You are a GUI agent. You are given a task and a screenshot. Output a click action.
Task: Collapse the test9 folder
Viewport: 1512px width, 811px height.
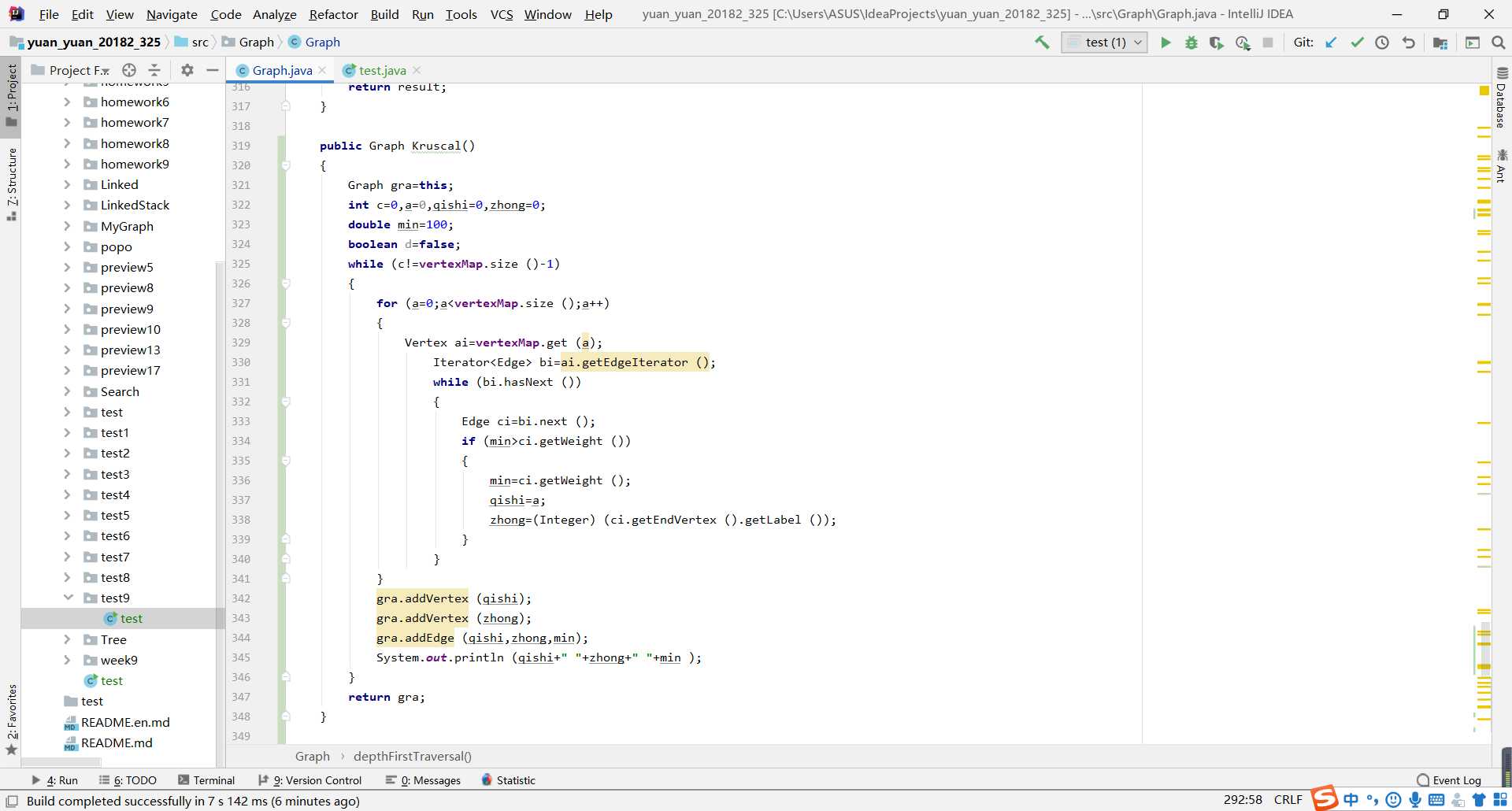pyautogui.click(x=68, y=598)
